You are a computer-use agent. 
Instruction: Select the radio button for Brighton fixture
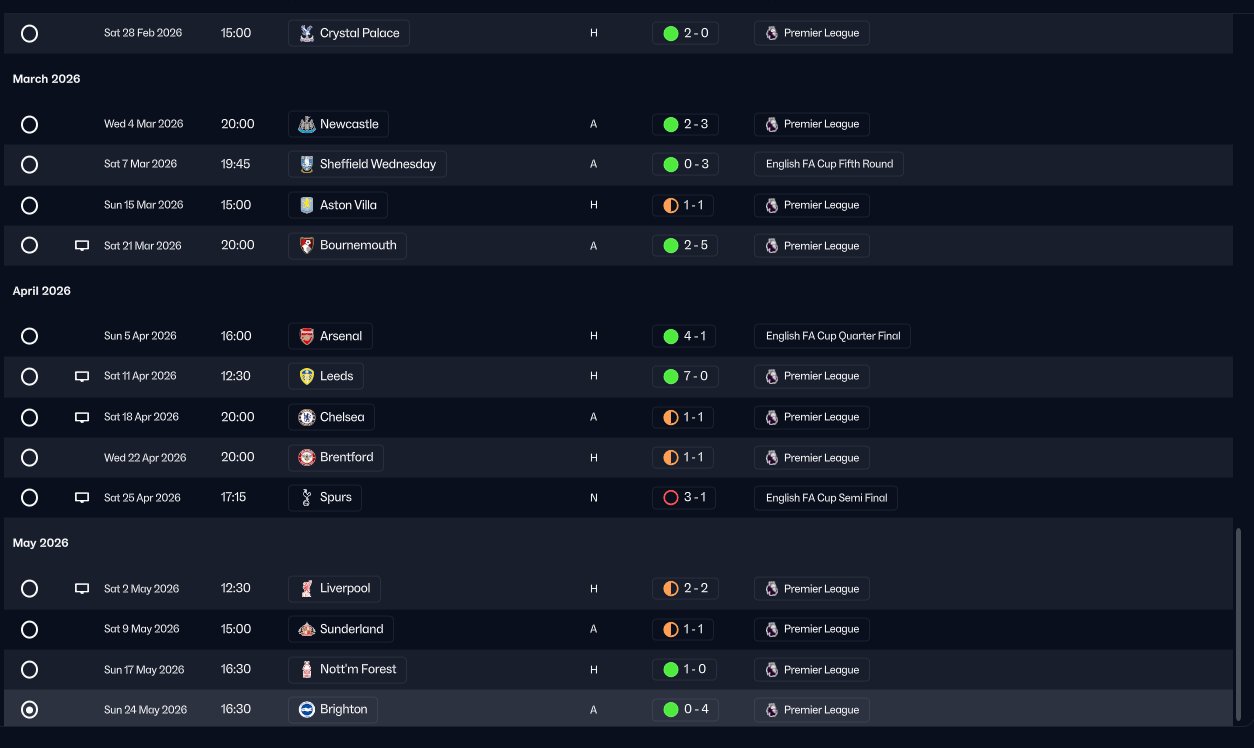point(30,710)
